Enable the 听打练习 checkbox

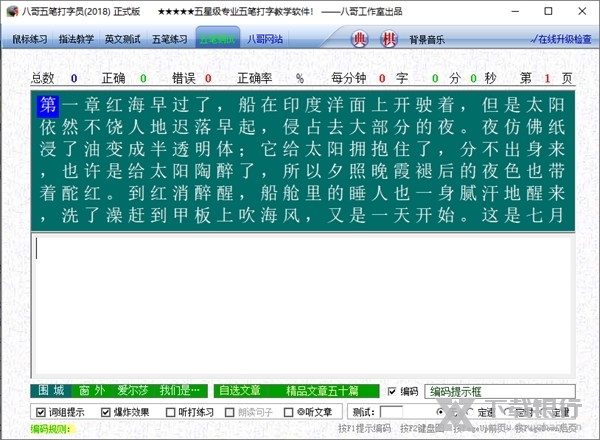coord(170,412)
